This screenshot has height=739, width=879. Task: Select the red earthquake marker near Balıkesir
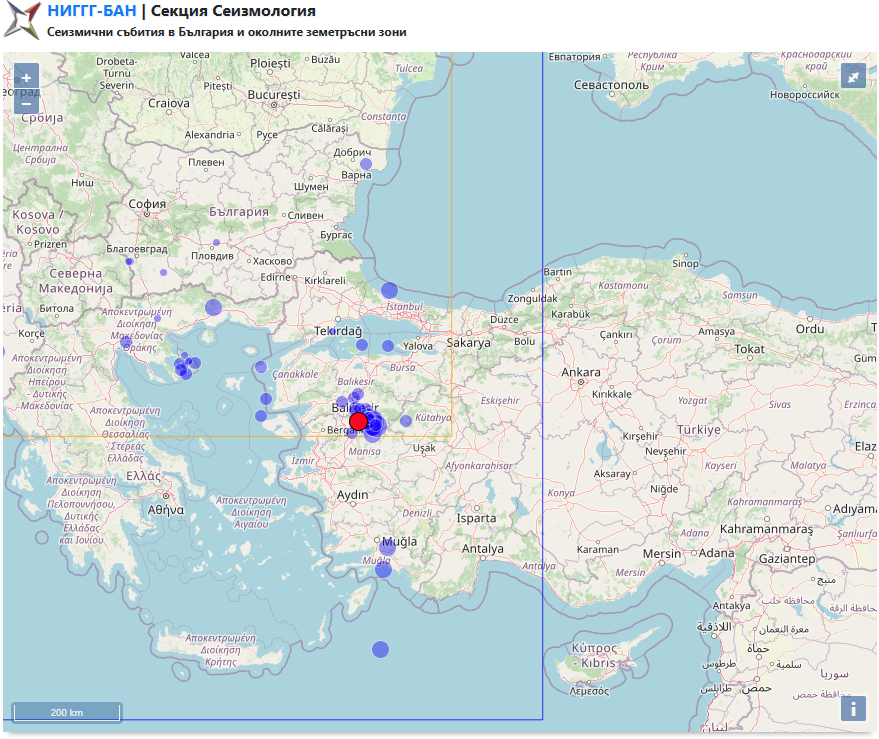click(x=358, y=421)
